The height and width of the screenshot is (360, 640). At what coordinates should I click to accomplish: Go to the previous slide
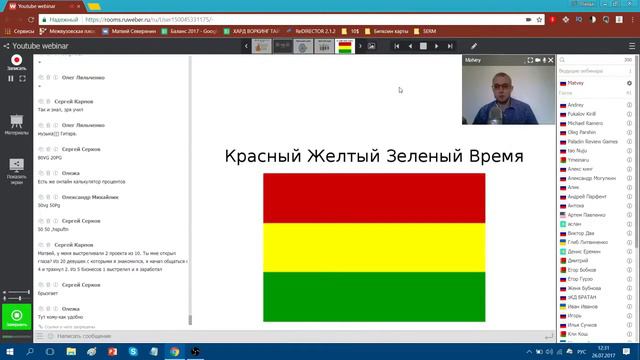tap(410, 46)
